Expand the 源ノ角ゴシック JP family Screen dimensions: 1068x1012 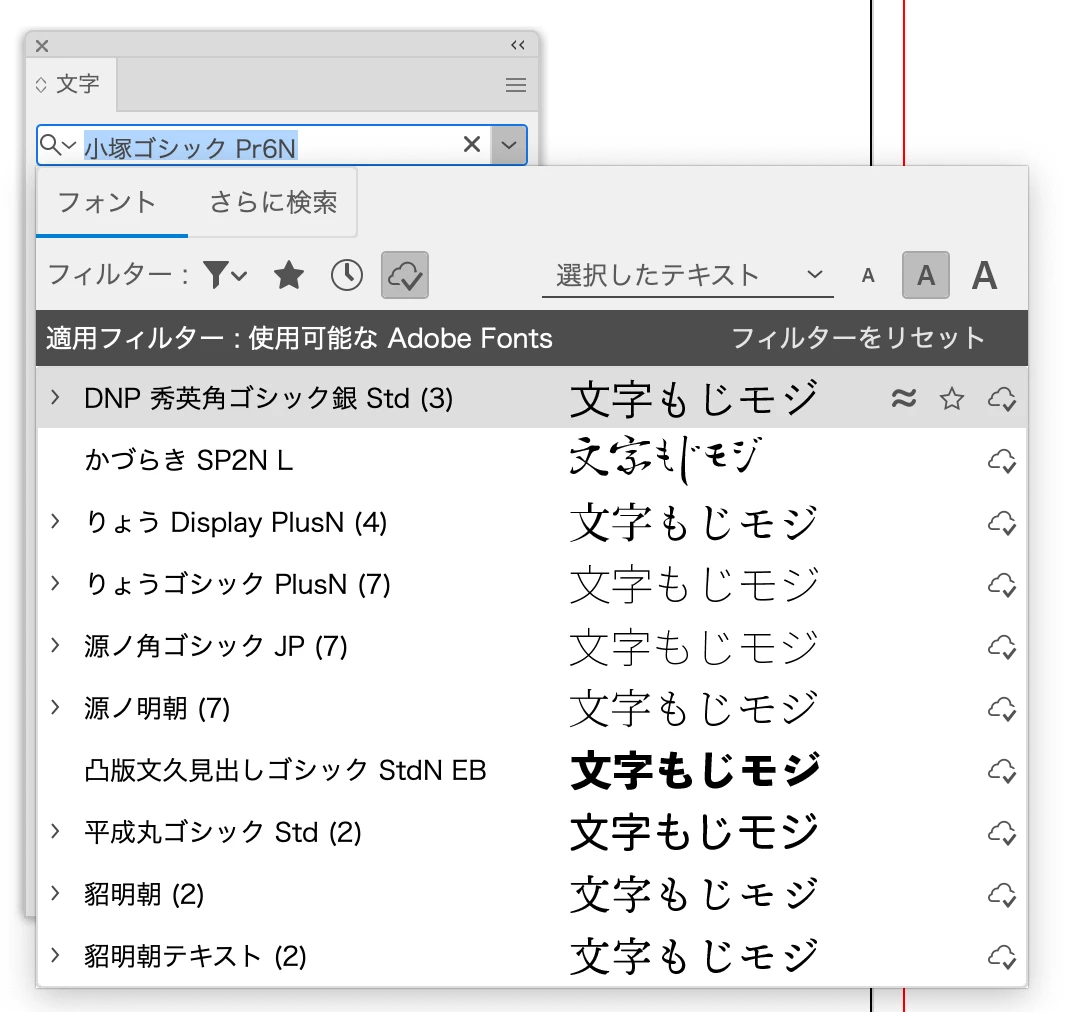(55, 646)
